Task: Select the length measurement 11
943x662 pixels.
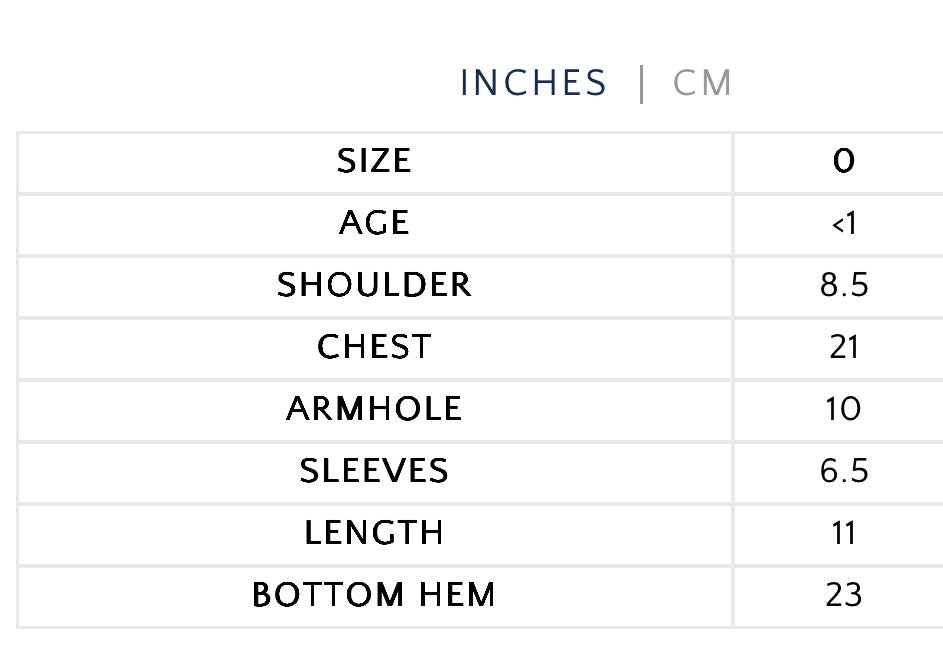Action: coord(843,533)
